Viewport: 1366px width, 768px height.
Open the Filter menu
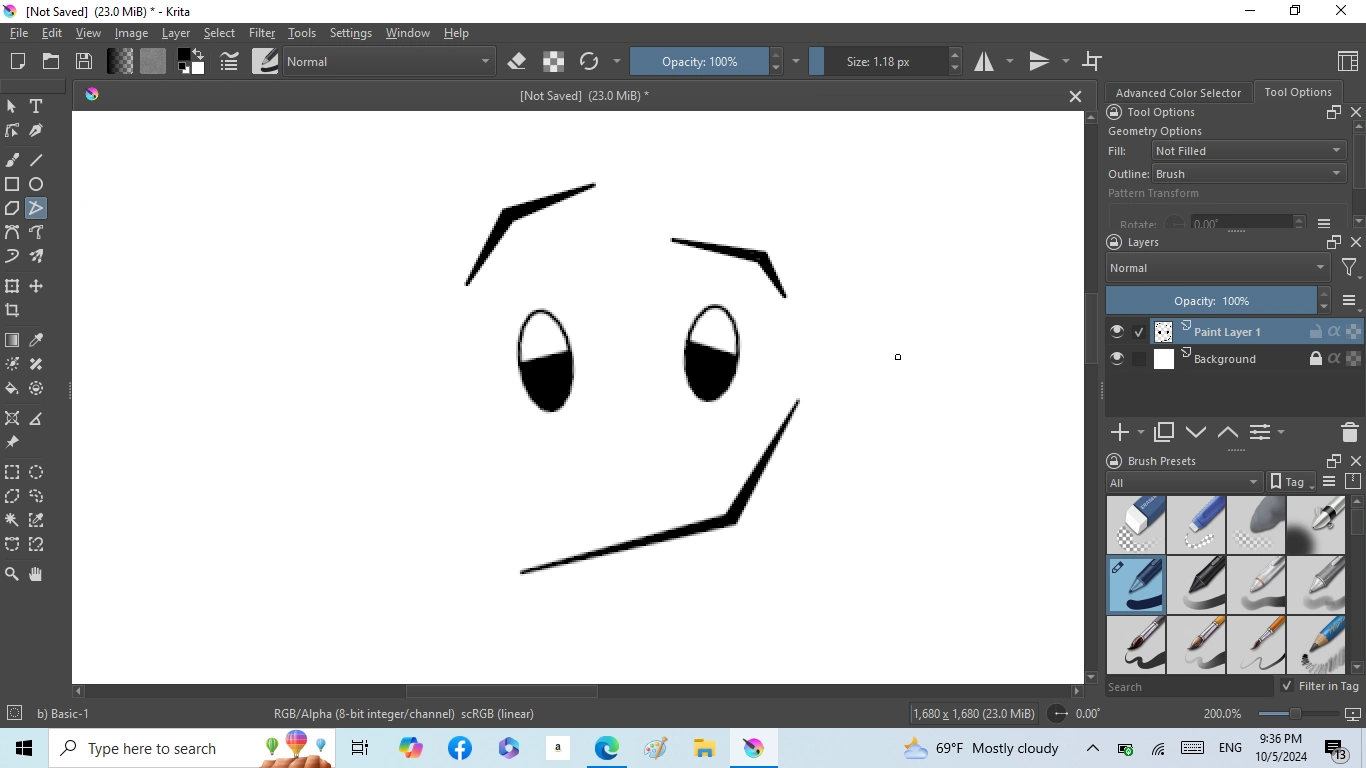pyautogui.click(x=261, y=32)
